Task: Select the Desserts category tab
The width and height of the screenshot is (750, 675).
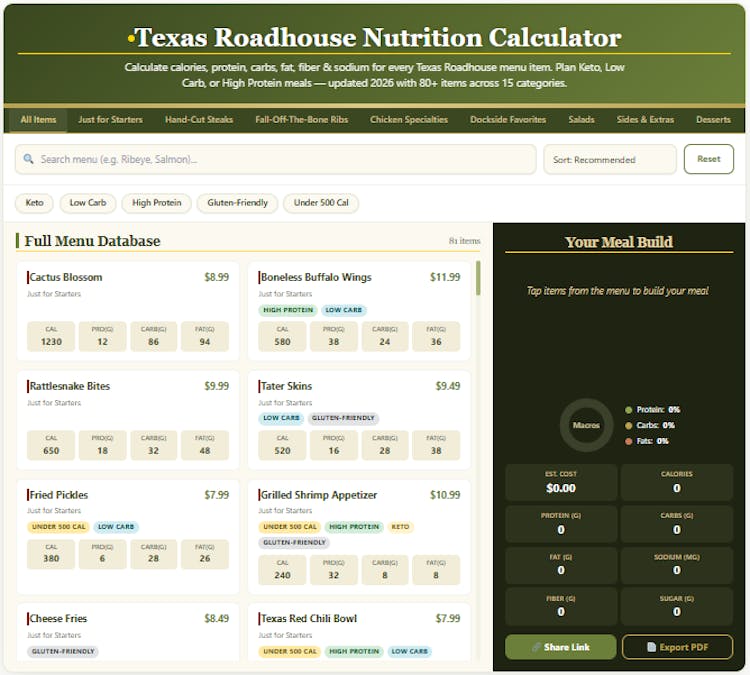Action: tap(713, 120)
